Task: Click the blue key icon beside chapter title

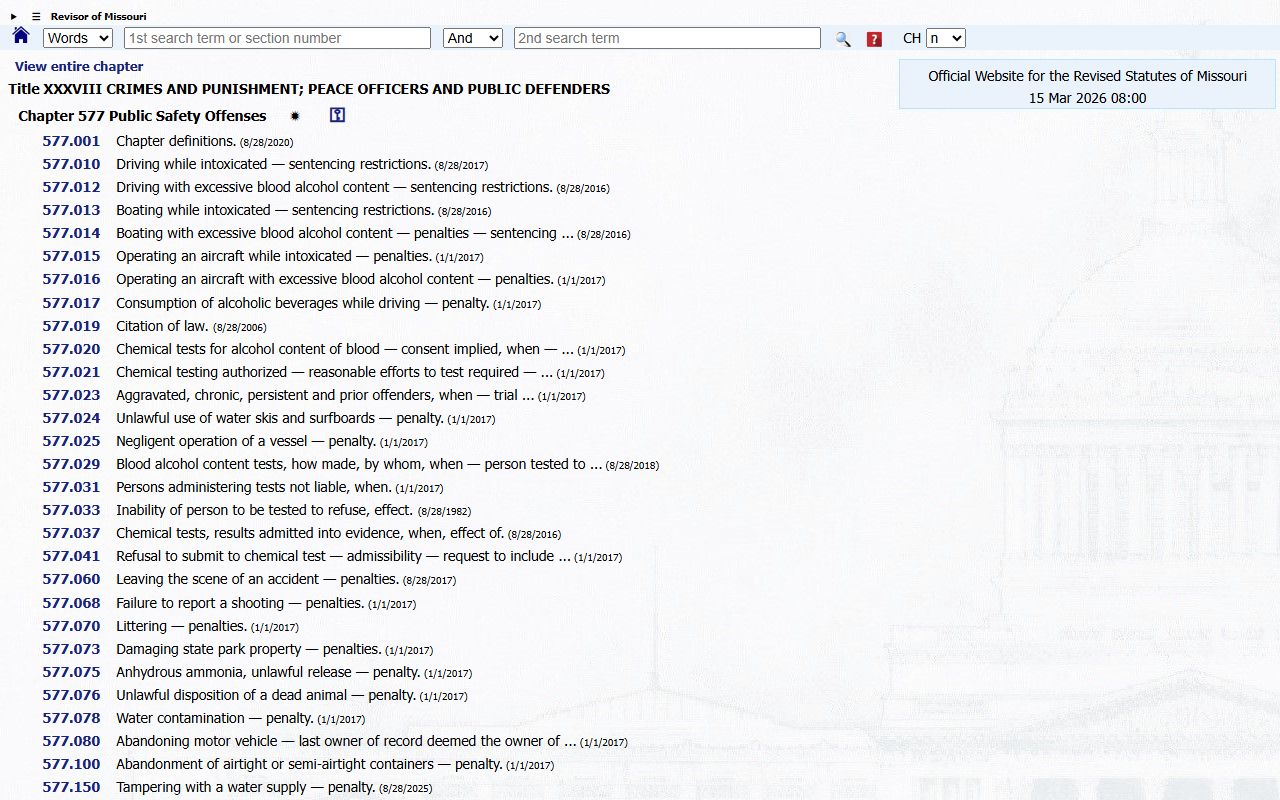Action: [337, 116]
